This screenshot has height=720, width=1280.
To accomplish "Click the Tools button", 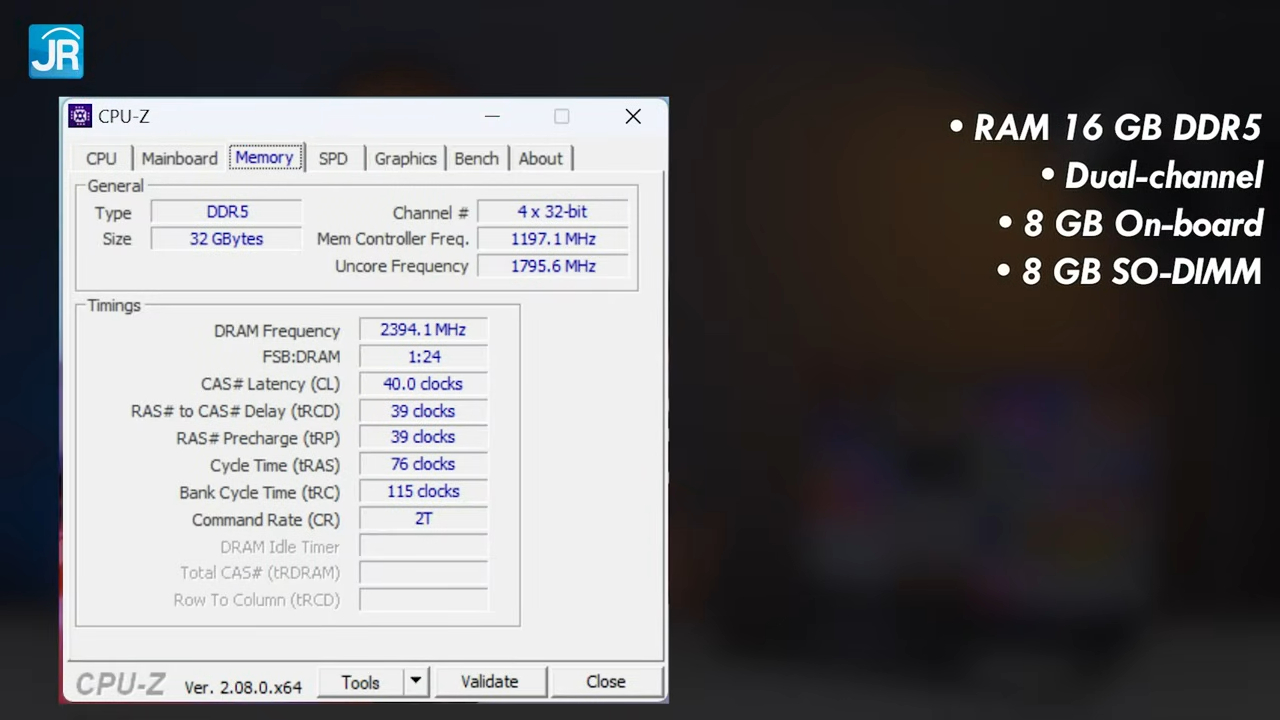I will pos(360,681).
